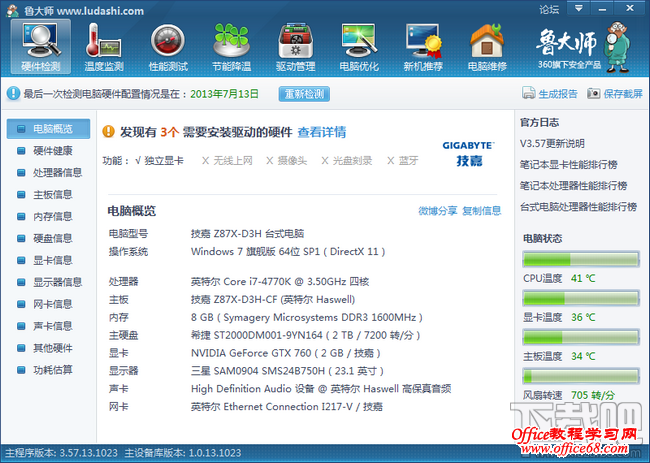Open the 性能测试 performance test gauge icon

pyautogui.click(x=168, y=47)
